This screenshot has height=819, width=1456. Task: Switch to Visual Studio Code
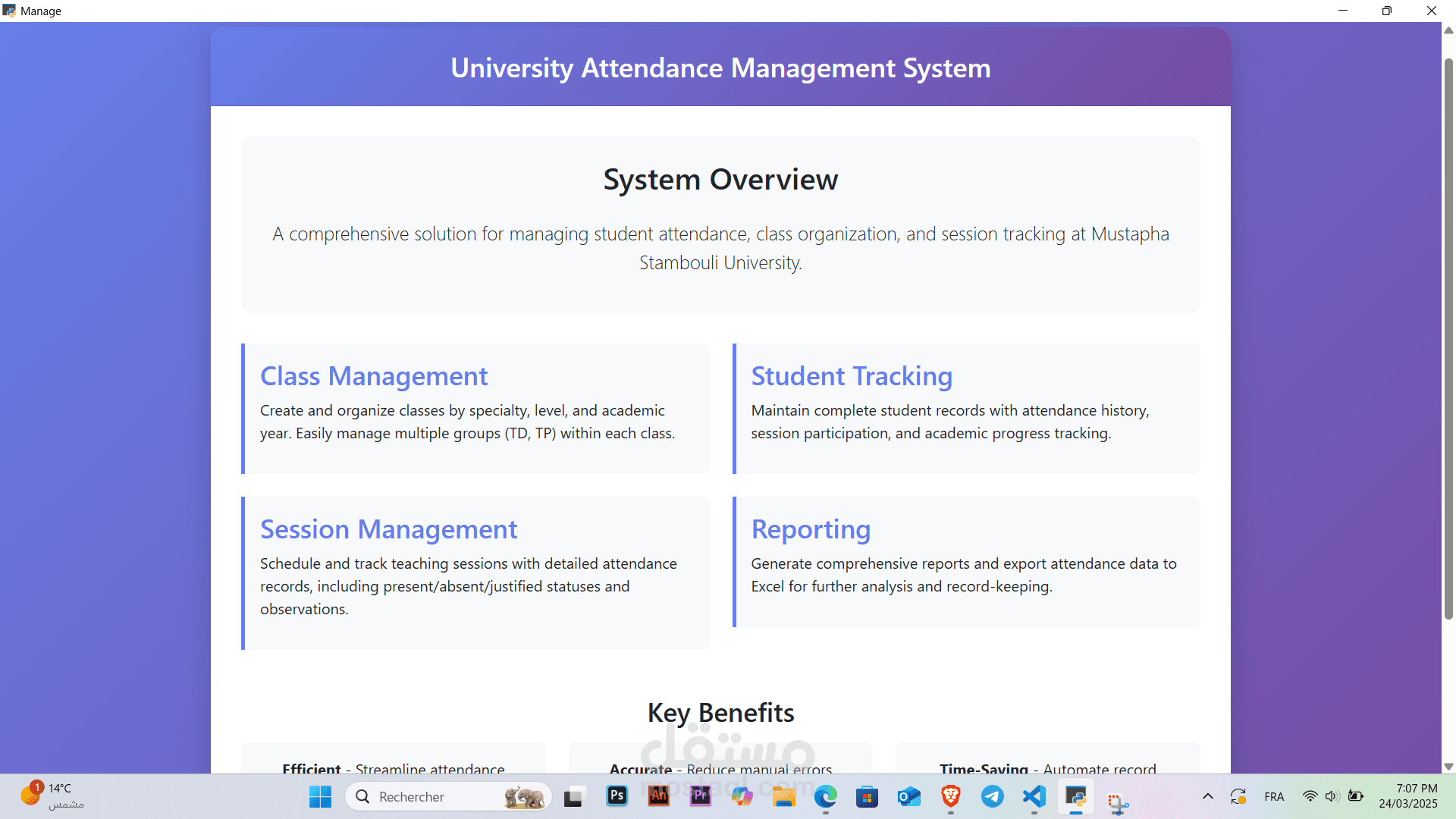(x=1034, y=796)
